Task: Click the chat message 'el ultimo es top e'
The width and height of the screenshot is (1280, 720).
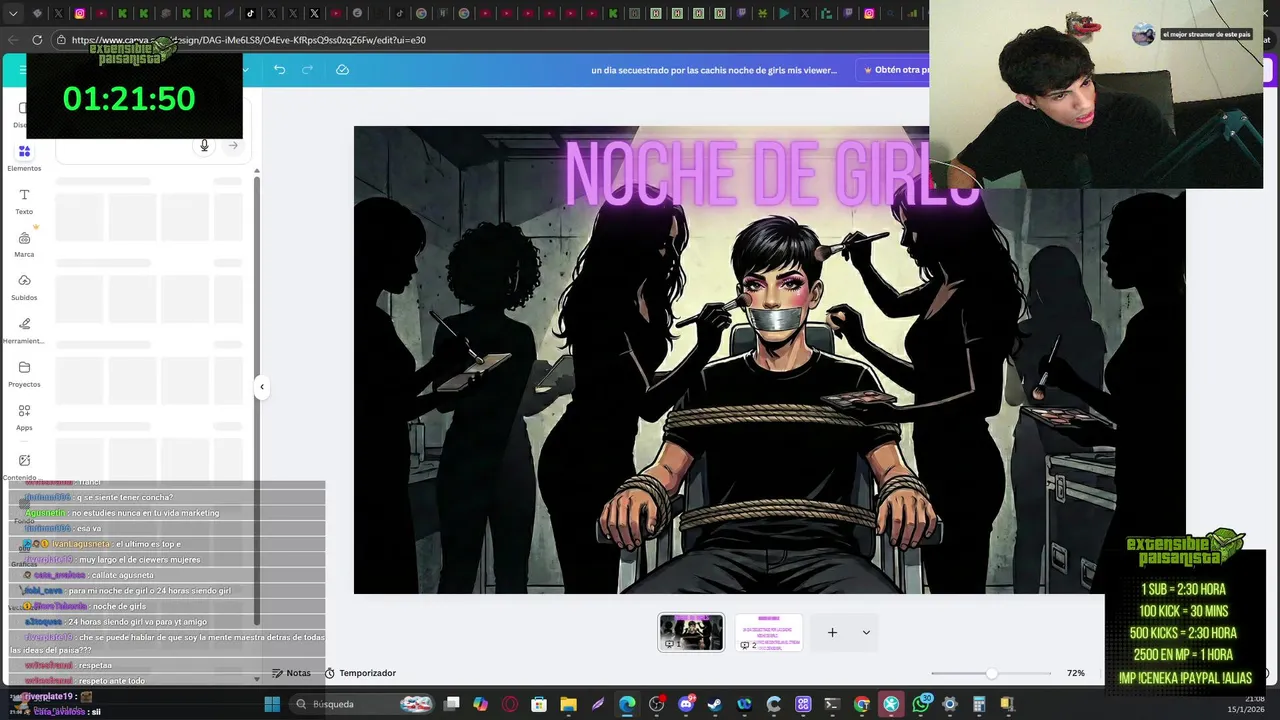Action: pos(148,544)
